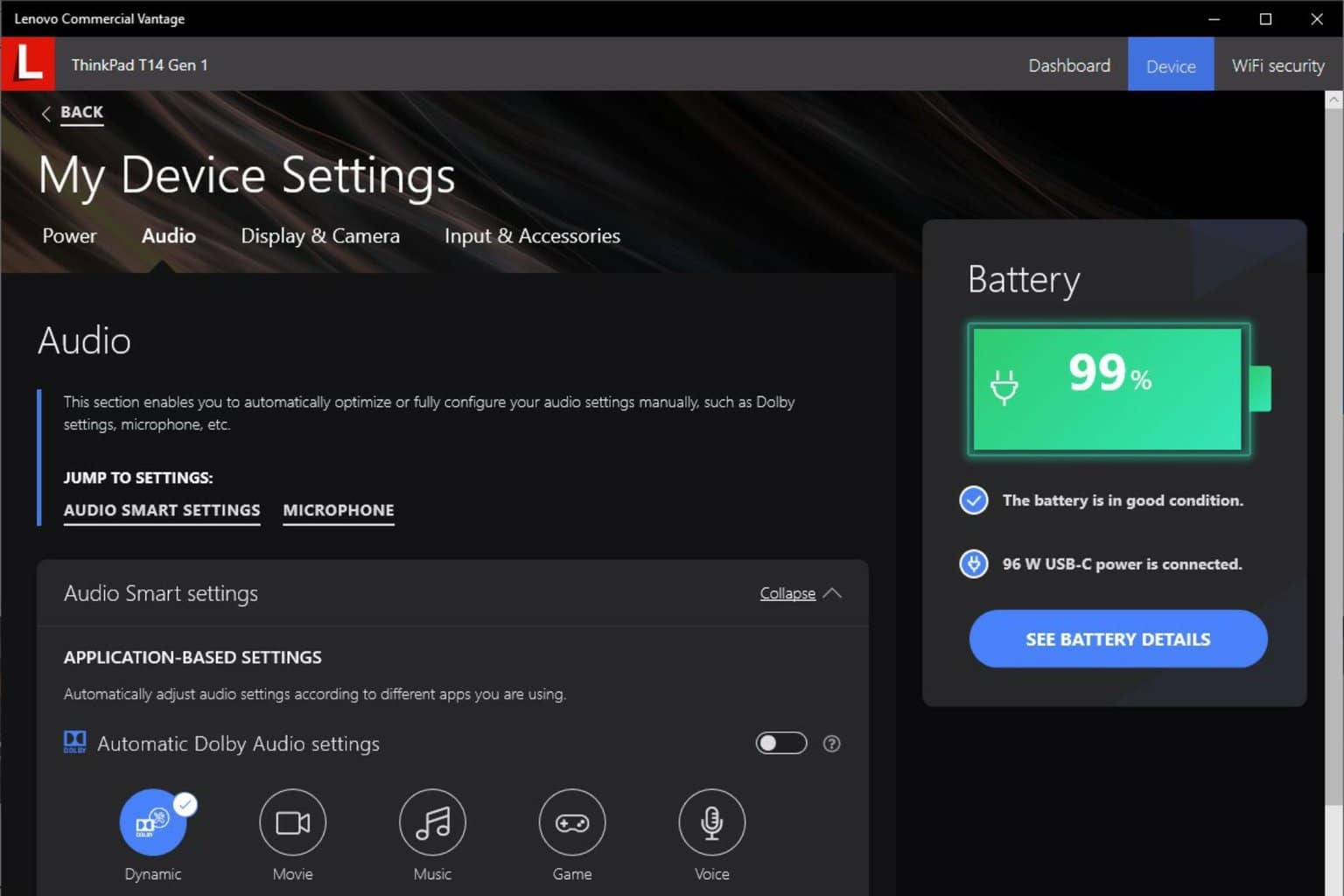Select the Voice audio mode icon
The image size is (1344, 896).
click(712, 822)
